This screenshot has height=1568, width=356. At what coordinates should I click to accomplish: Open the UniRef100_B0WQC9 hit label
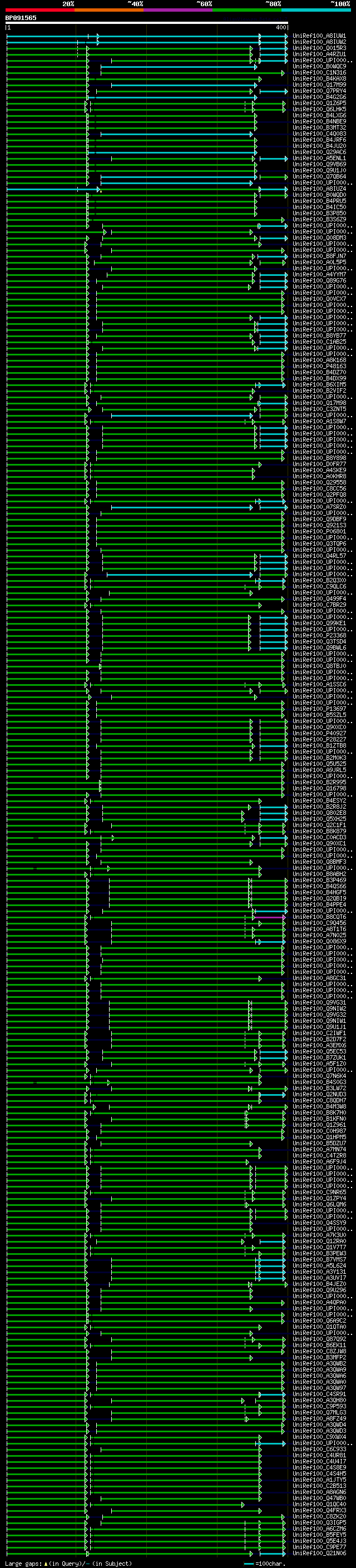[x=319, y=66]
